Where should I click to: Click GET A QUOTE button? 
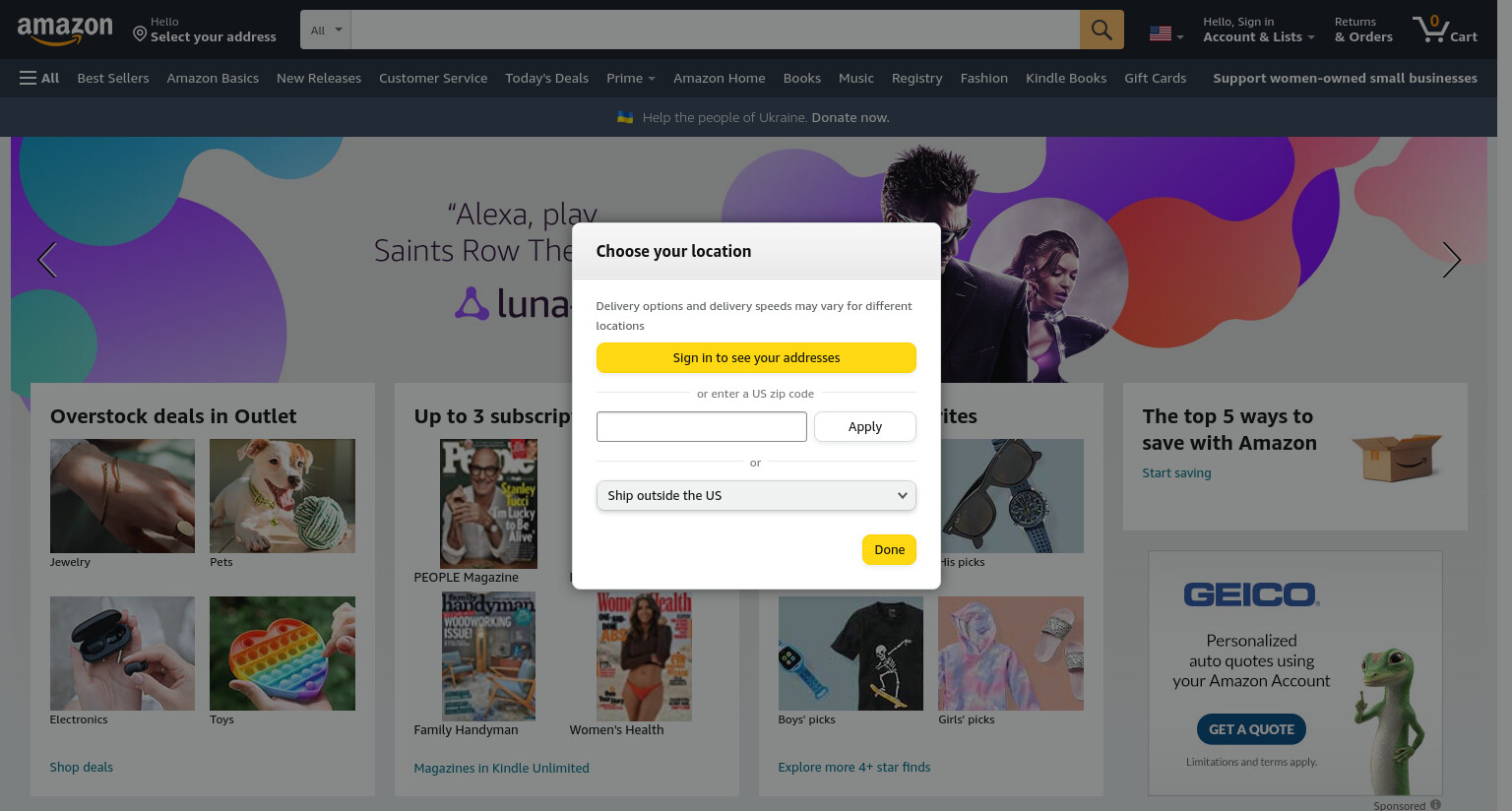tap(1251, 729)
